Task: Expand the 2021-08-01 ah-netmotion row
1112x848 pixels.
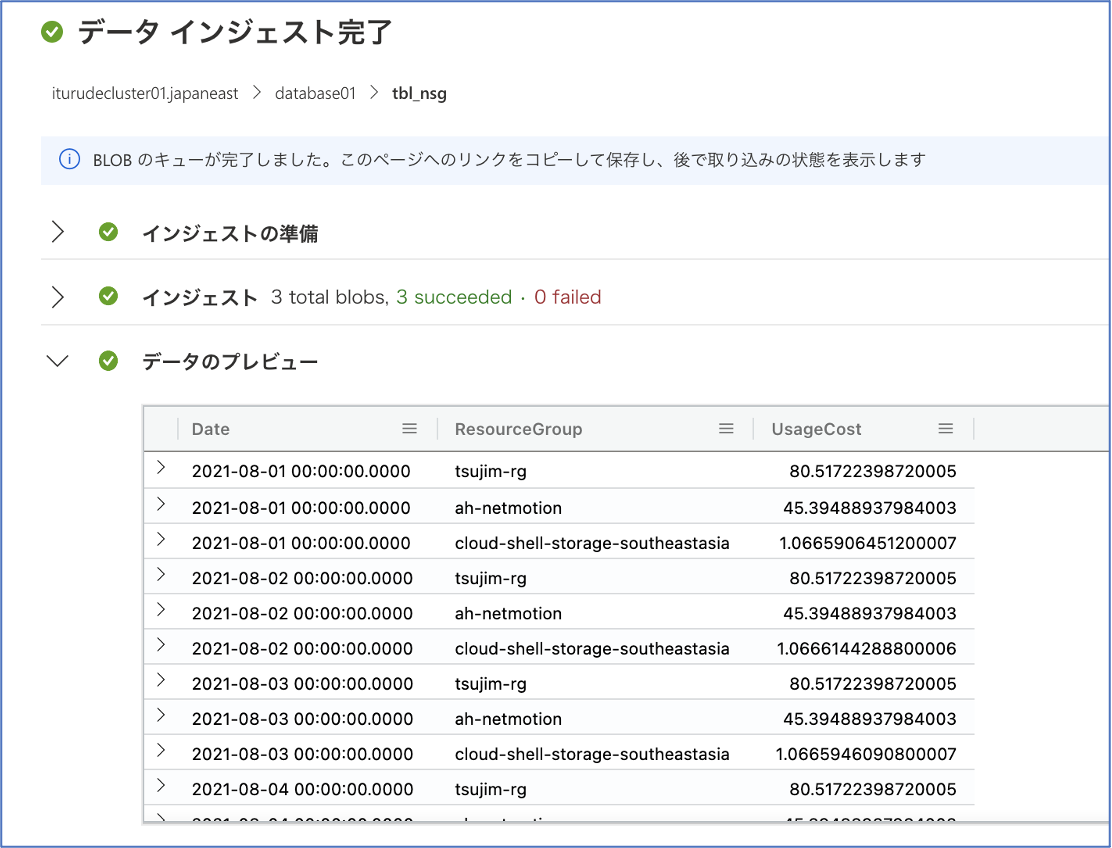Action: tap(162, 504)
